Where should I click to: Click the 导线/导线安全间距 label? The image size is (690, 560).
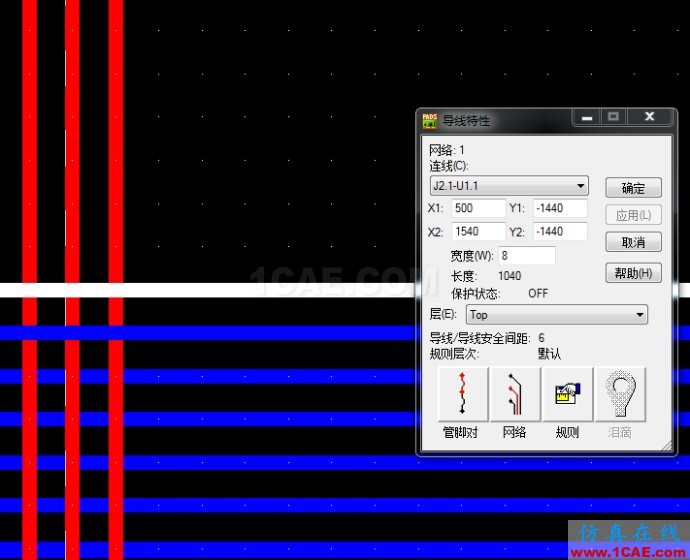click(x=480, y=338)
